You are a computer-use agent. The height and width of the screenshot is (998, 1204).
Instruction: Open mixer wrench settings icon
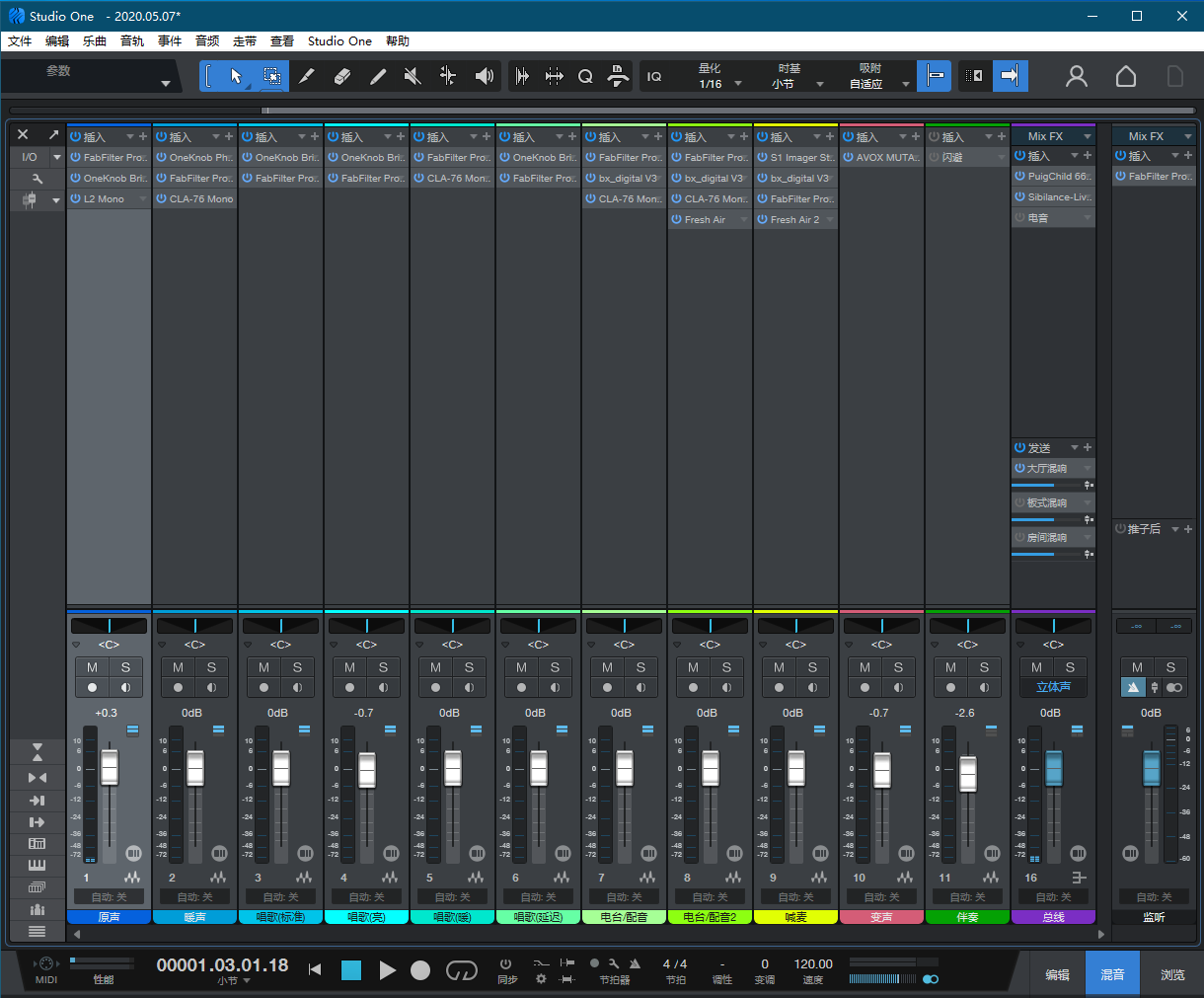(37, 179)
